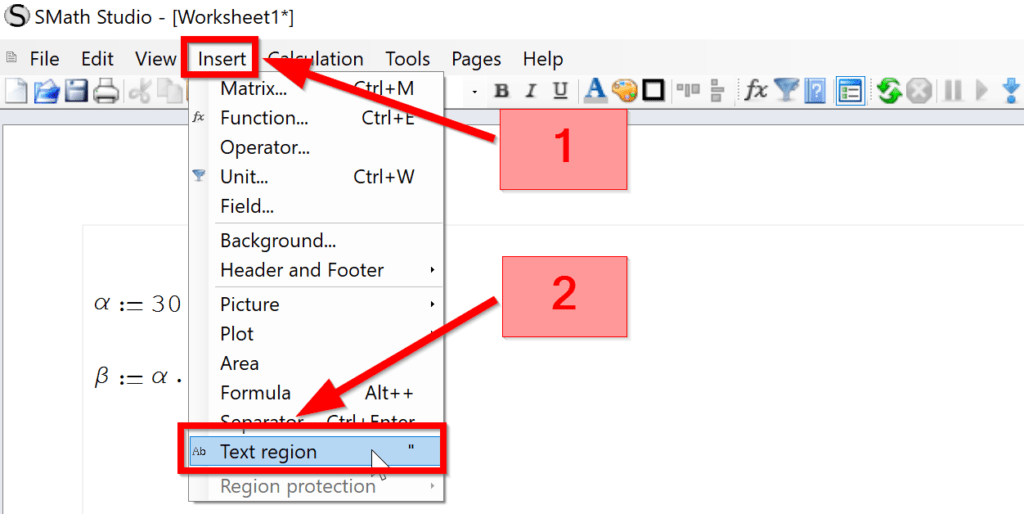This screenshot has width=1024, height=514.
Task: Choose Background... menu entry
Action: (317, 240)
